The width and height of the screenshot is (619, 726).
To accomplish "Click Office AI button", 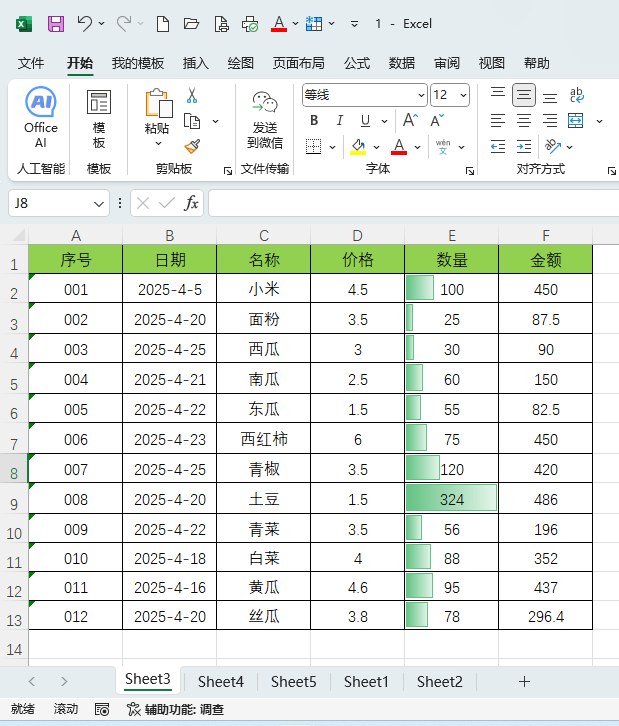I will click(x=41, y=118).
